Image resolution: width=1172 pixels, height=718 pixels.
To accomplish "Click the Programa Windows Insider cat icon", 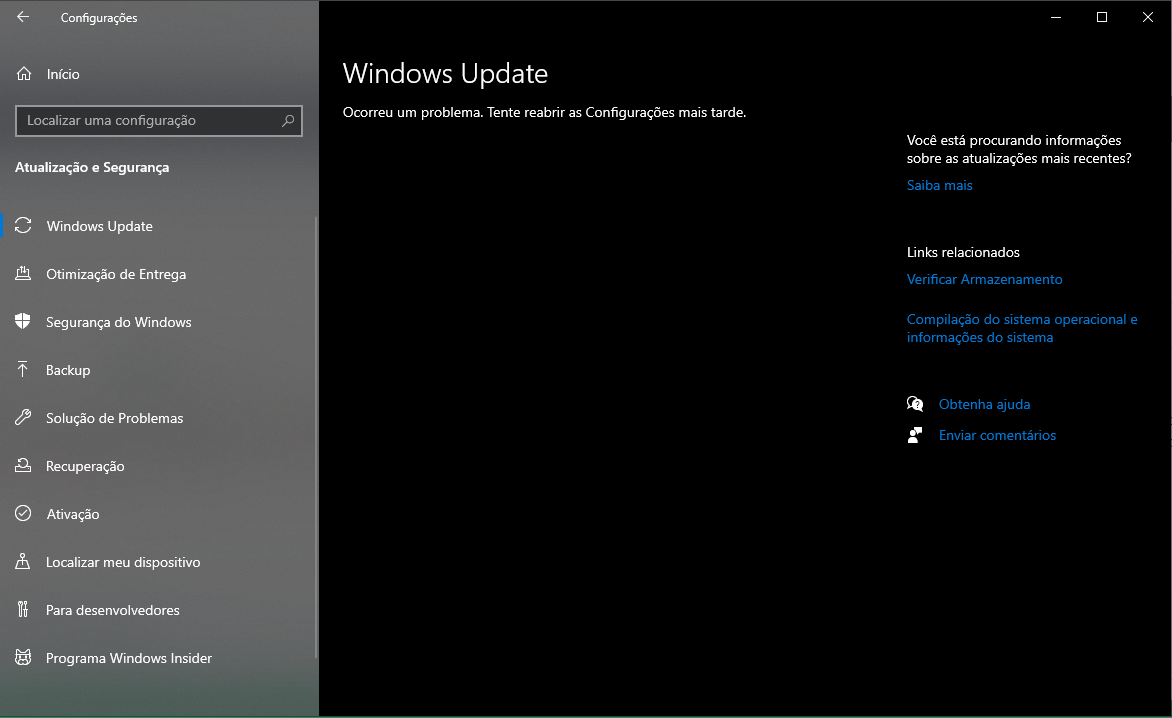I will click(x=23, y=657).
